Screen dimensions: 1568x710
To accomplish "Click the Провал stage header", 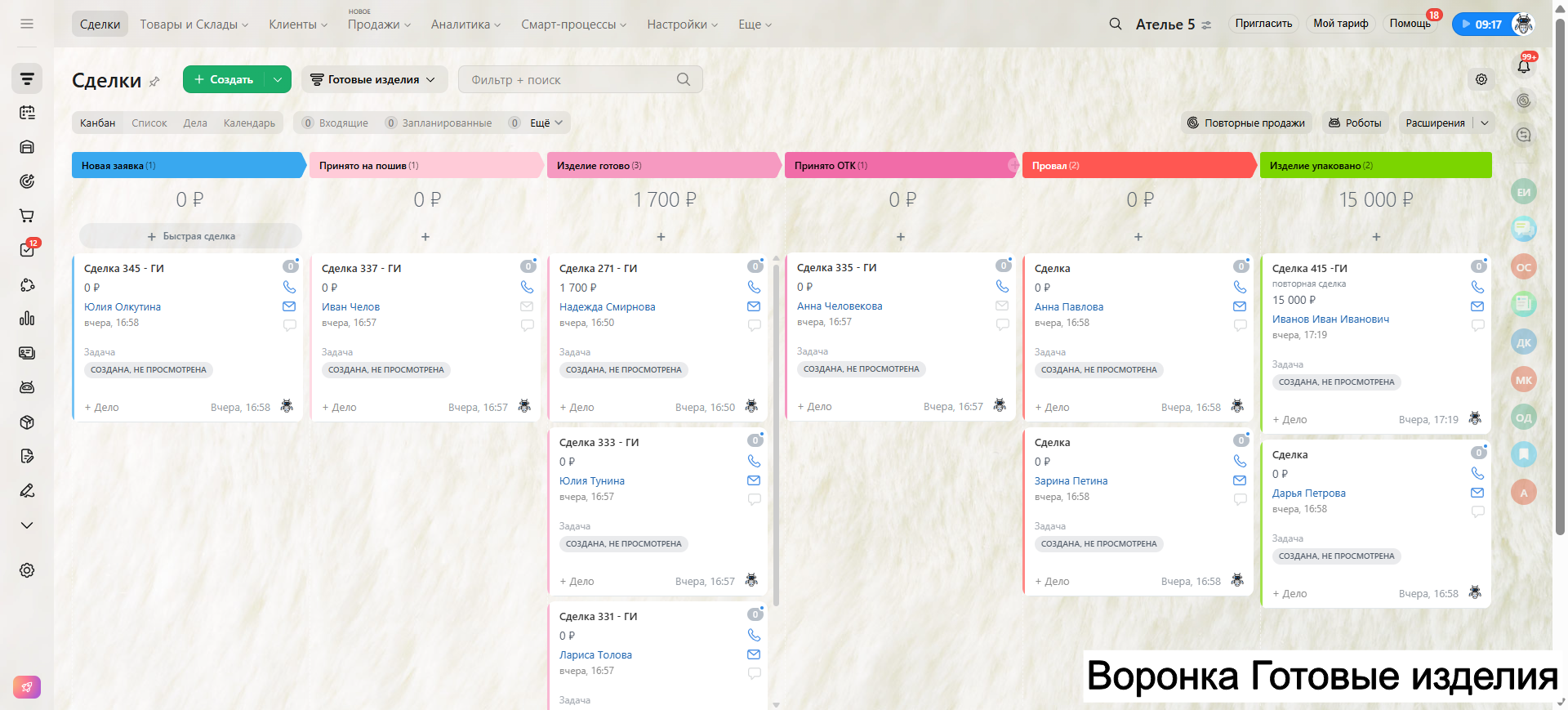I will coord(1138,165).
